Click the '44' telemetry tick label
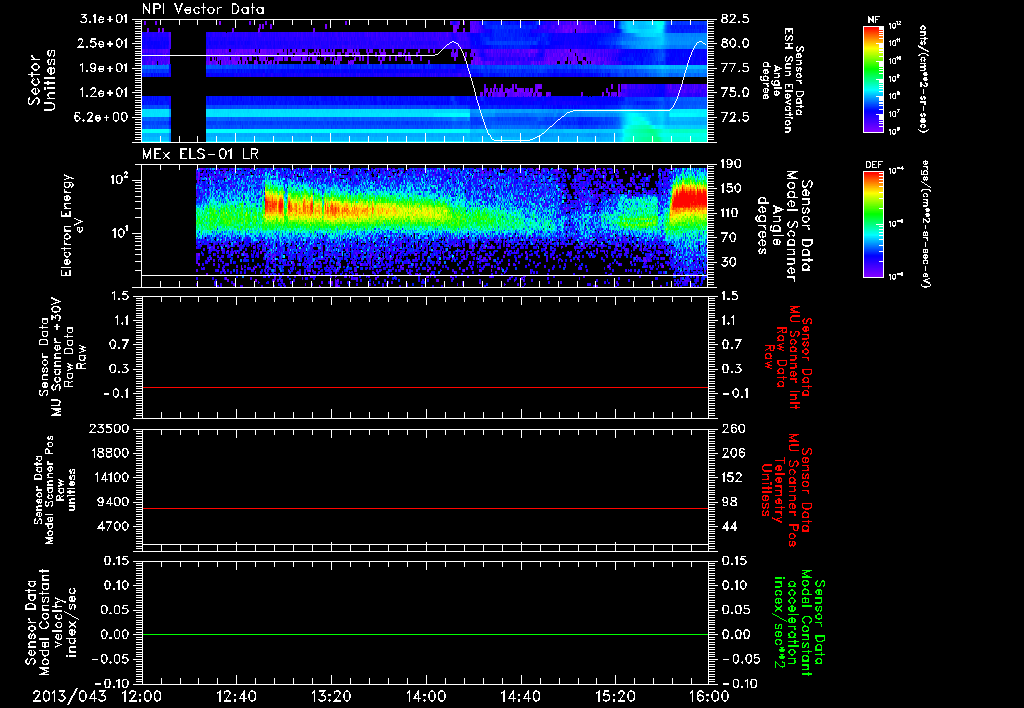1024x708 pixels. click(x=728, y=526)
